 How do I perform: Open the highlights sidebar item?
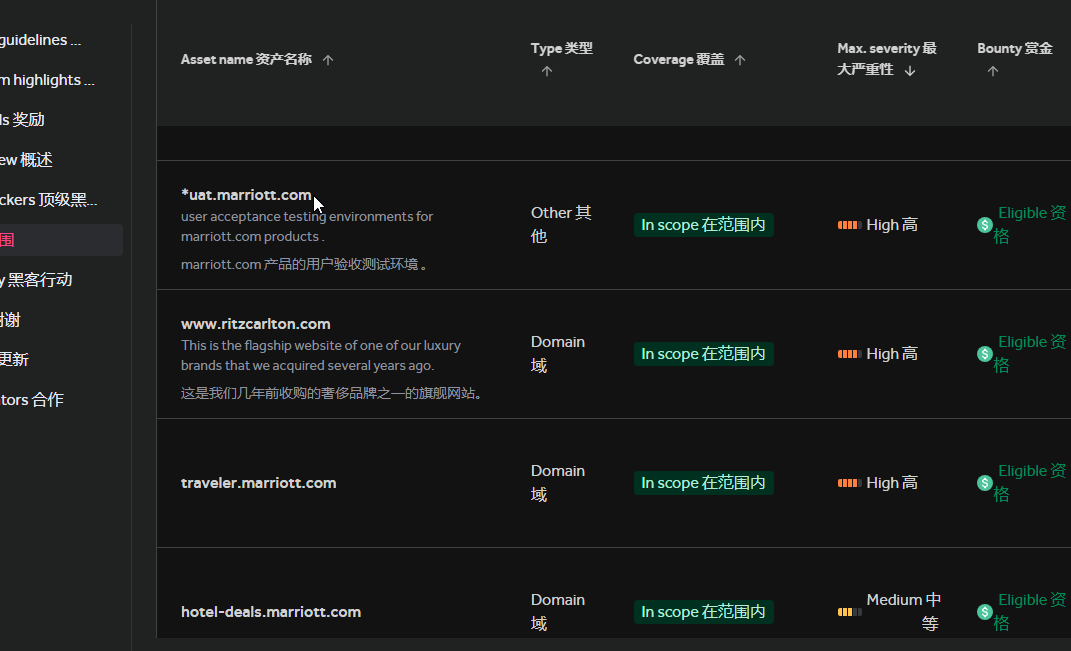click(x=48, y=80)
